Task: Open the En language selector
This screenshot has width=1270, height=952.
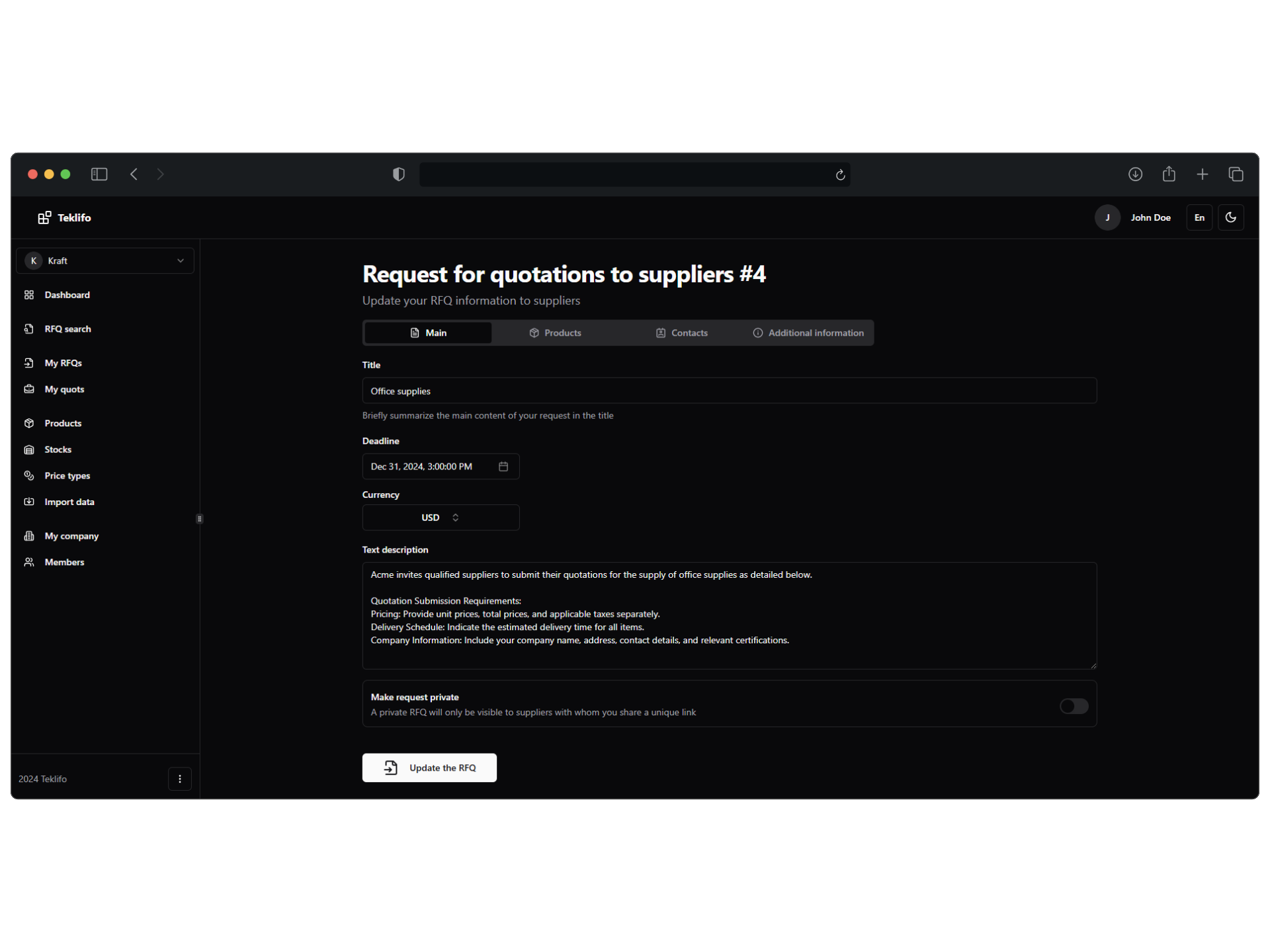Action: [1199, 218]
